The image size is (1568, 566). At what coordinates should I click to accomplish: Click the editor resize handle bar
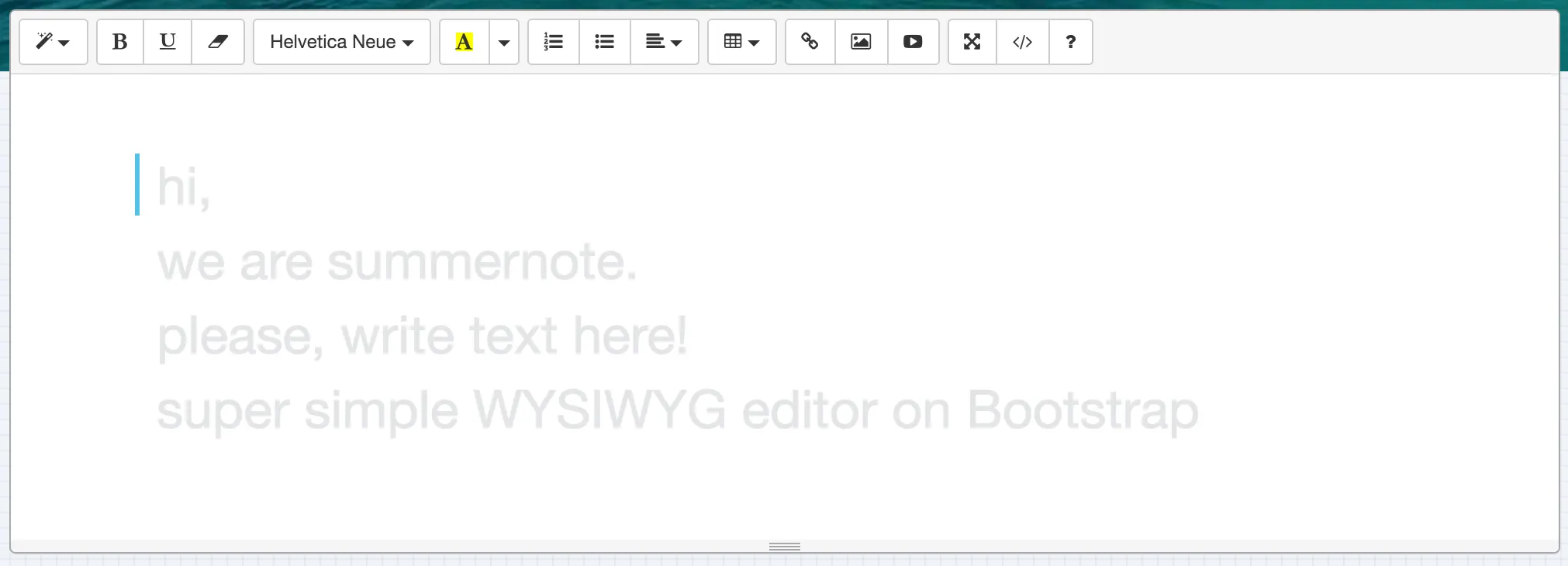click(785, 547)
